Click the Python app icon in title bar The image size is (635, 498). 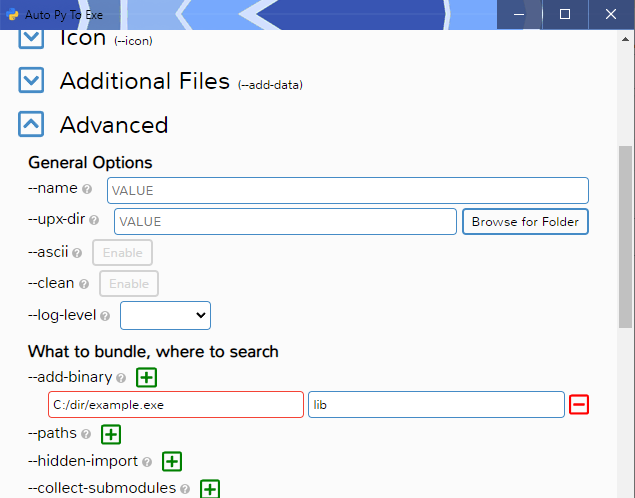click(12, 15)
